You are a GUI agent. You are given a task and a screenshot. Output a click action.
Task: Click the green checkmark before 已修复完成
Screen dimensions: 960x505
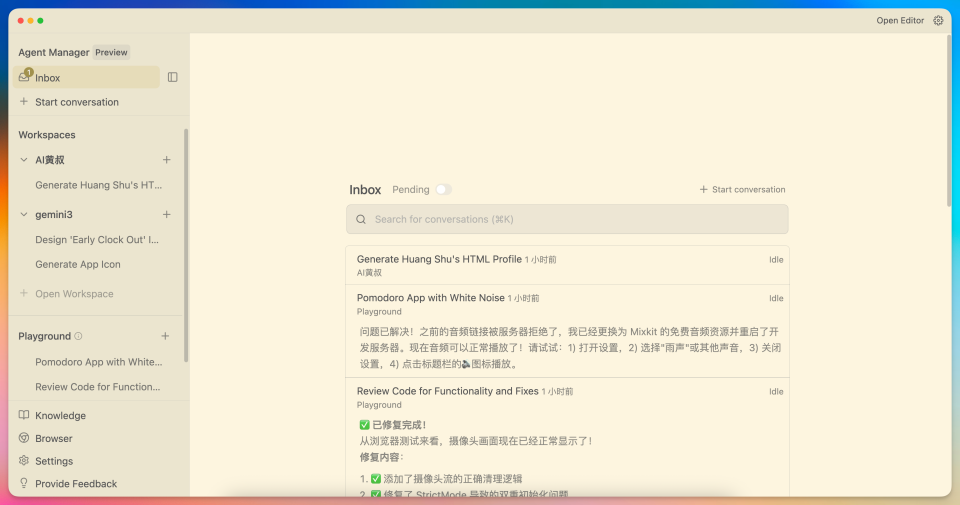(x=364, y=425)
